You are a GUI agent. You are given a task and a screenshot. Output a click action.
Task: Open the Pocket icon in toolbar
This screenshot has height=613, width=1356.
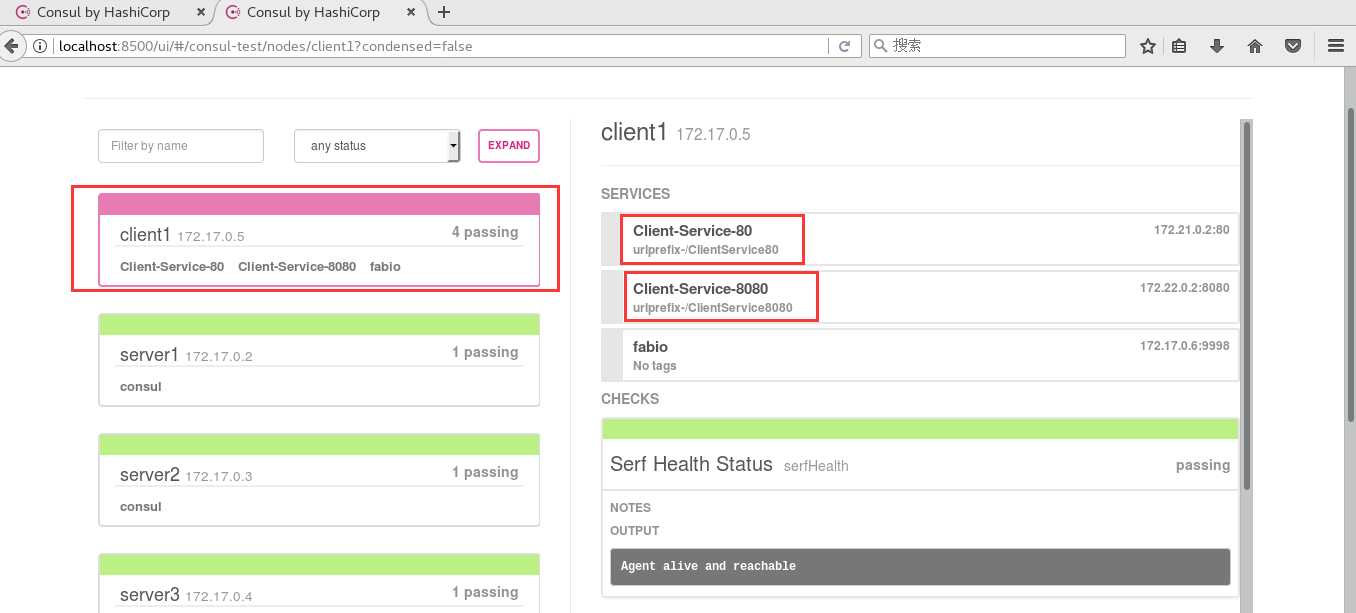pyautogui.click(x=1293, y=46)
